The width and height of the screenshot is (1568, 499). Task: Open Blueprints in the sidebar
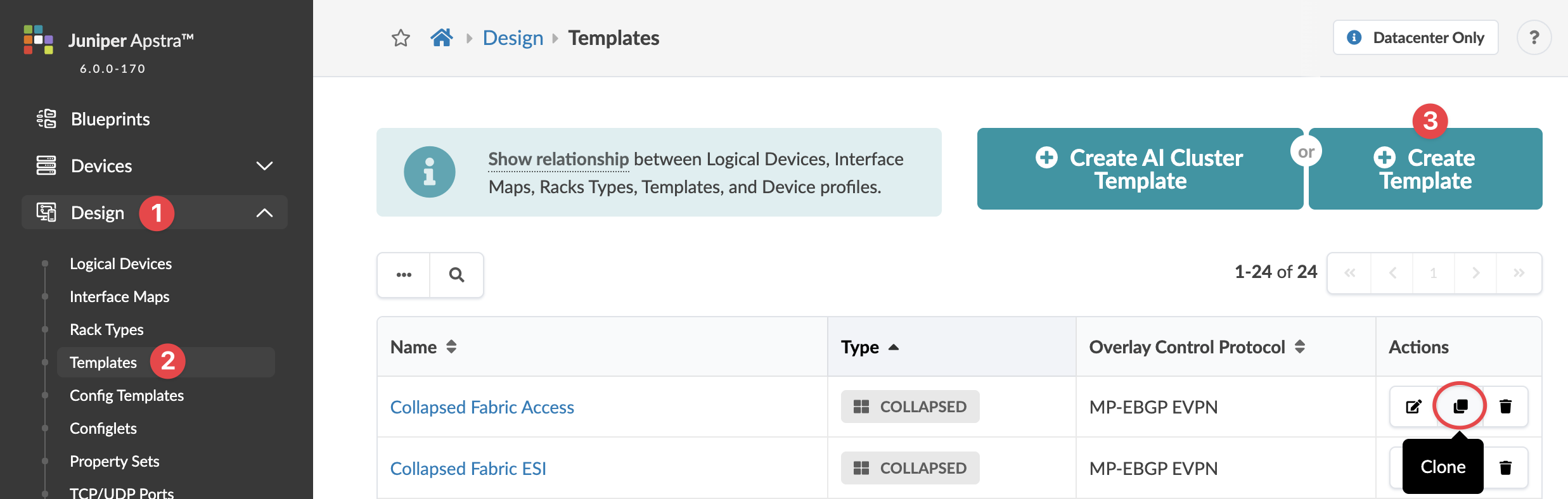[x=110, y=119]
